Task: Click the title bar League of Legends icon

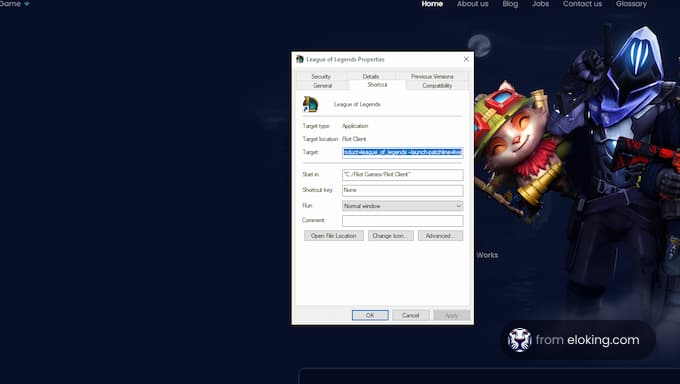Action: click(300, 59)
